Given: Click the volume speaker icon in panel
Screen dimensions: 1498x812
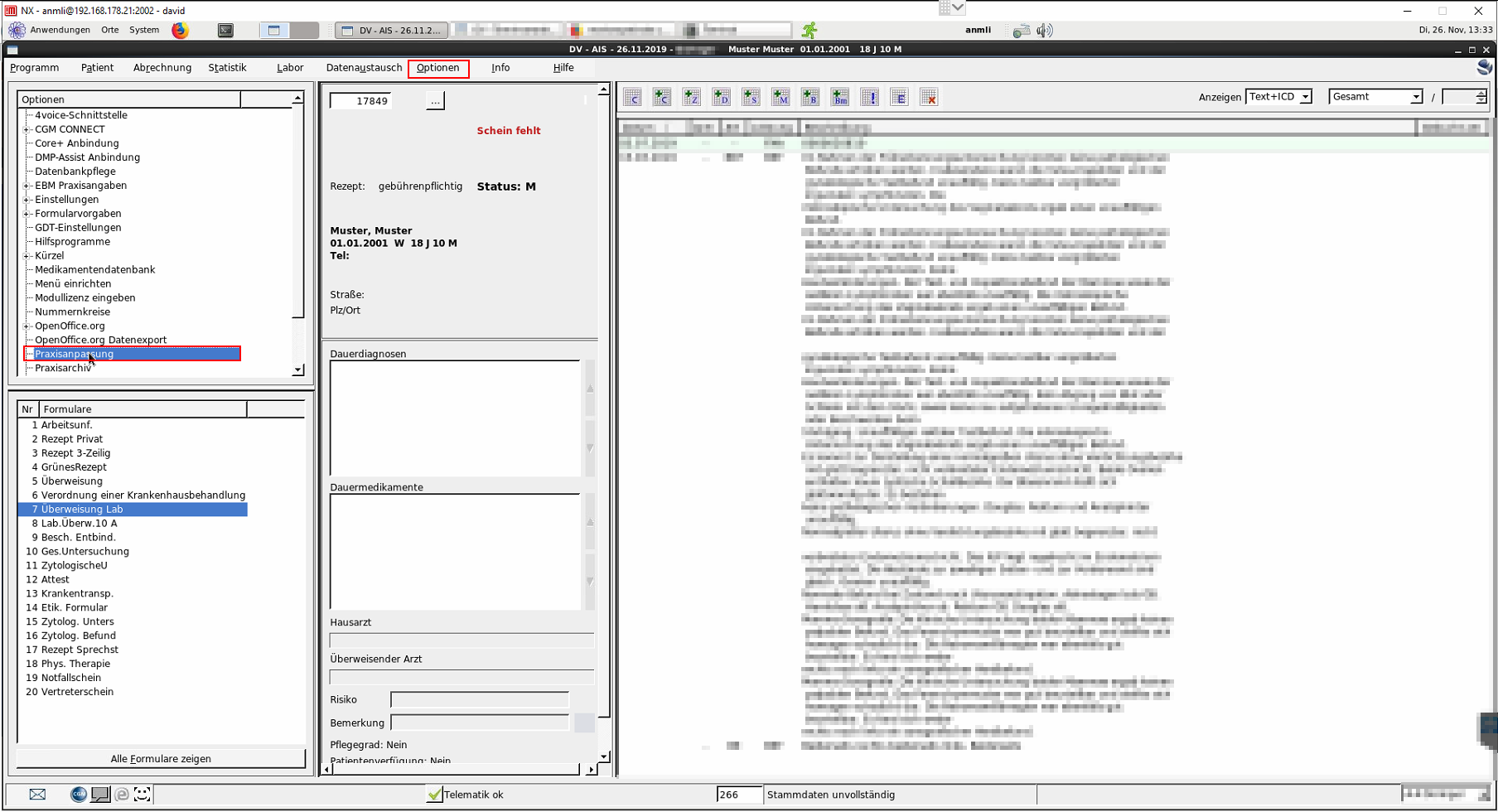Looking at the screenshot, I should (1045, 30).
